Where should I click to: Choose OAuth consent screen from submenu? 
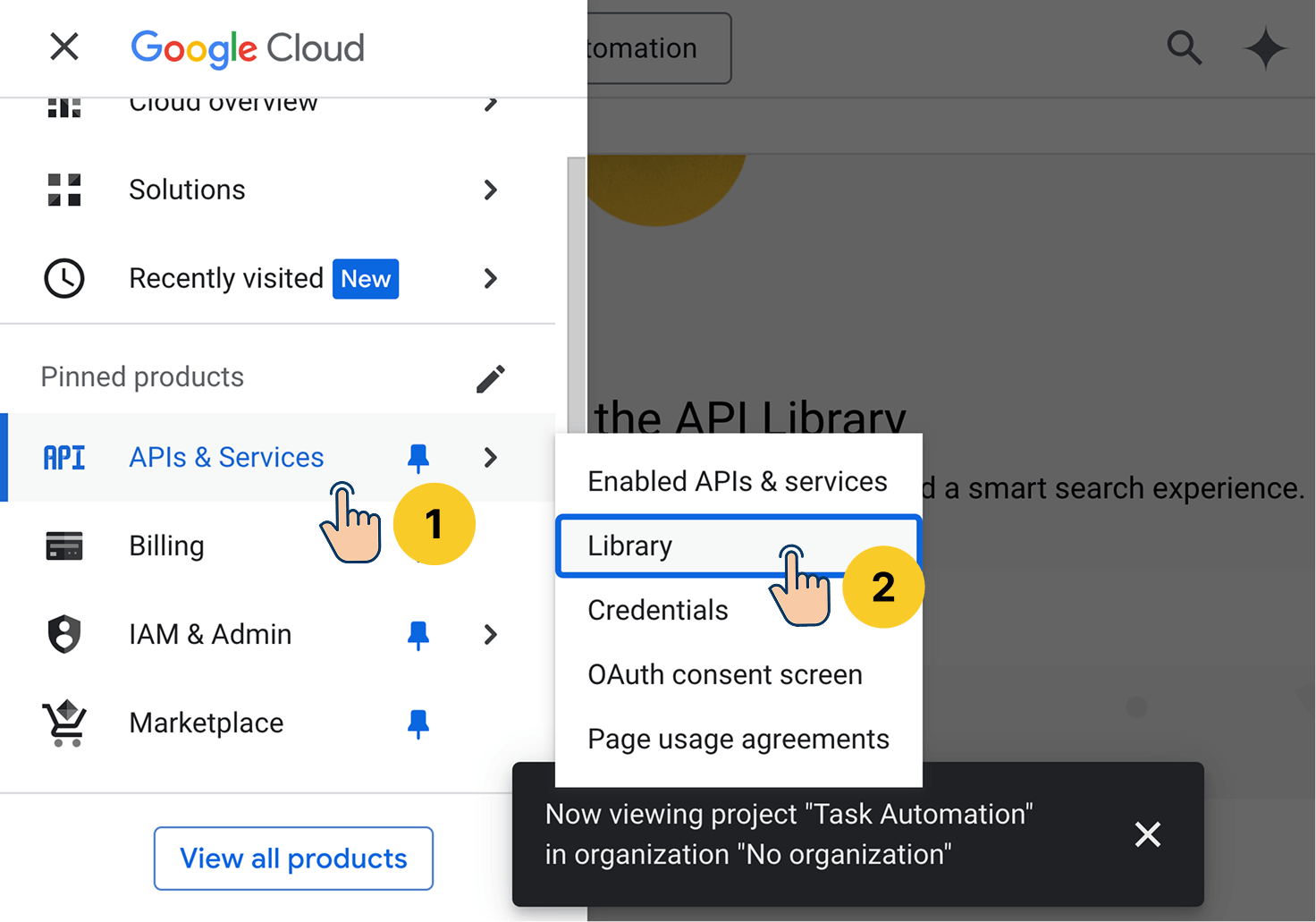click(738, 674)
